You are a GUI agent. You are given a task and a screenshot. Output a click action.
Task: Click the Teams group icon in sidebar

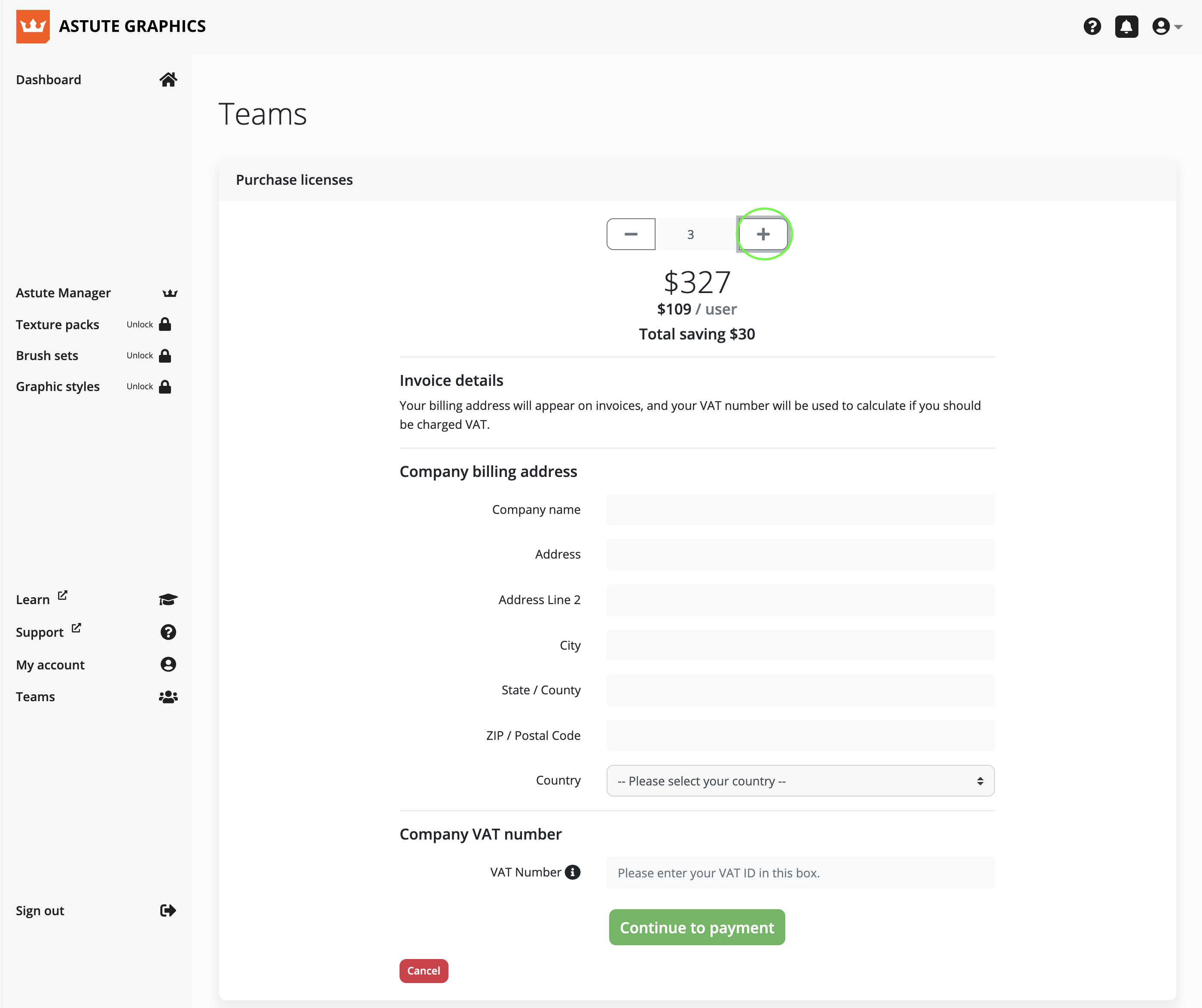[168, 696]
